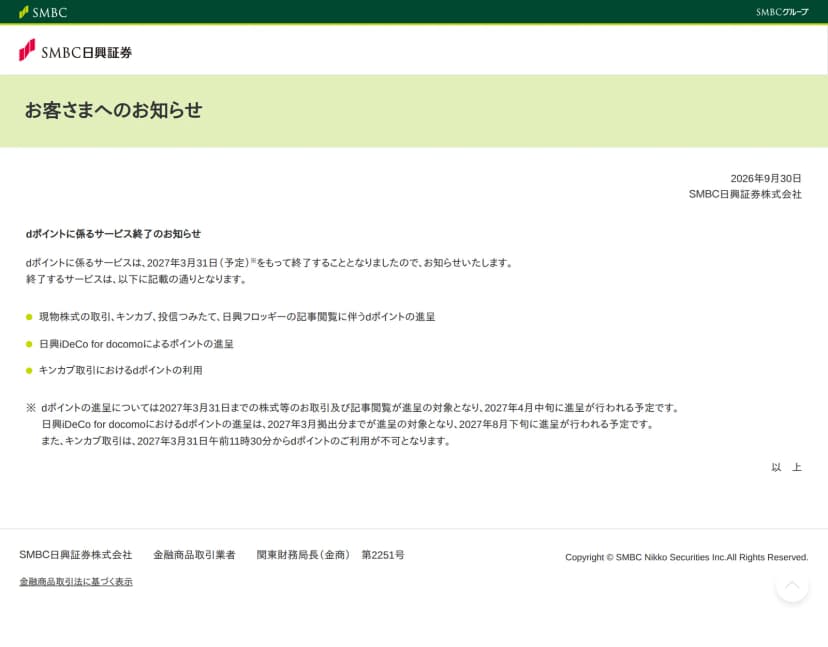Click footer text SMBC日興証券株式会社
This screenshot has width=828, height=647.
coord(76,555)
